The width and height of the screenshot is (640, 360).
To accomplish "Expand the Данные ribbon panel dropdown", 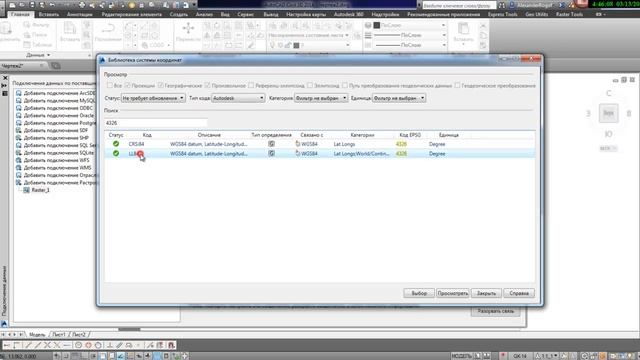I will pos(38,55).
